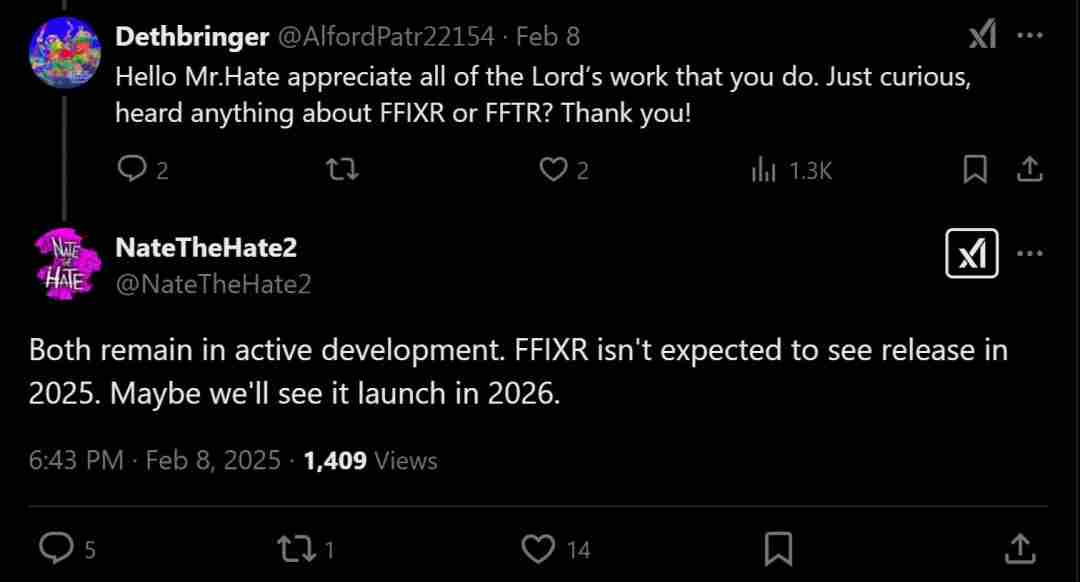Open Dethbringer's profile avatar
The image size is (1080, 582).
click(x=65, y=53)
